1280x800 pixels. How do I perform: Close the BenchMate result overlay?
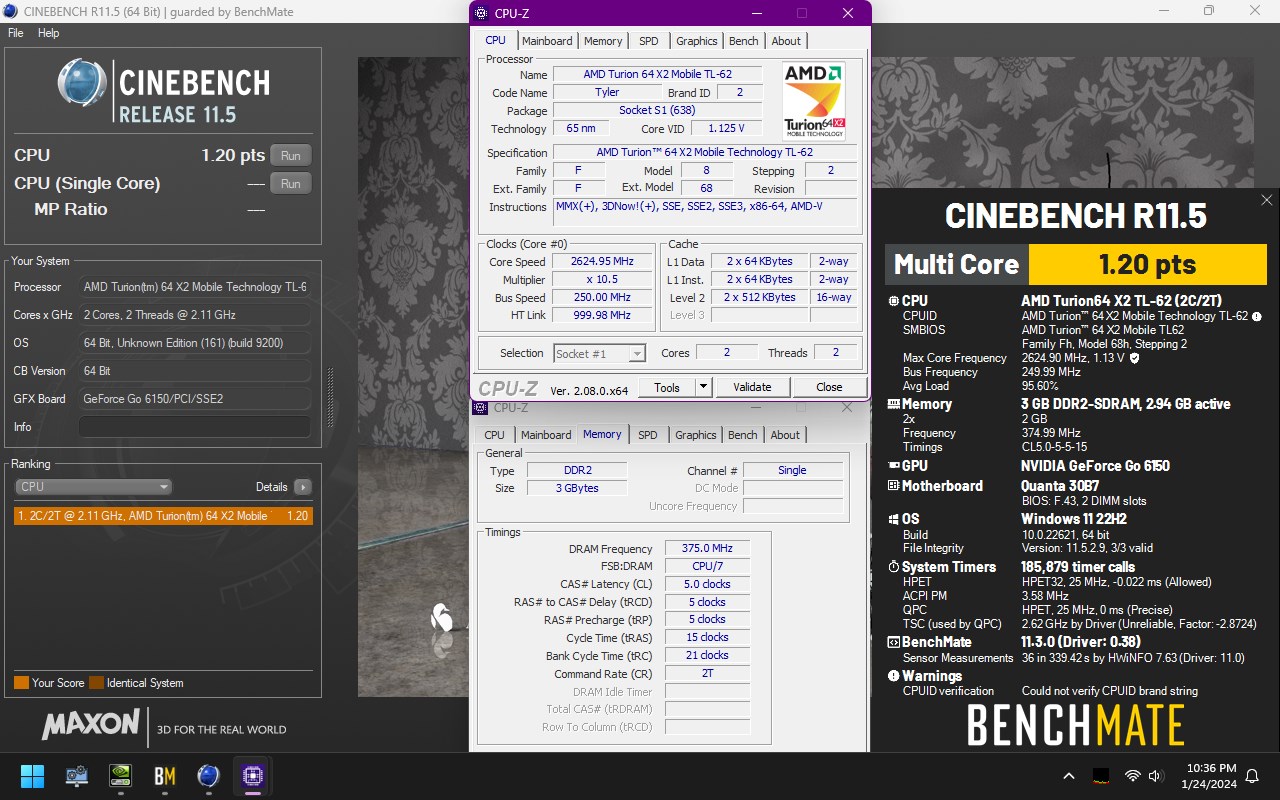click(x=1266, y=200)
